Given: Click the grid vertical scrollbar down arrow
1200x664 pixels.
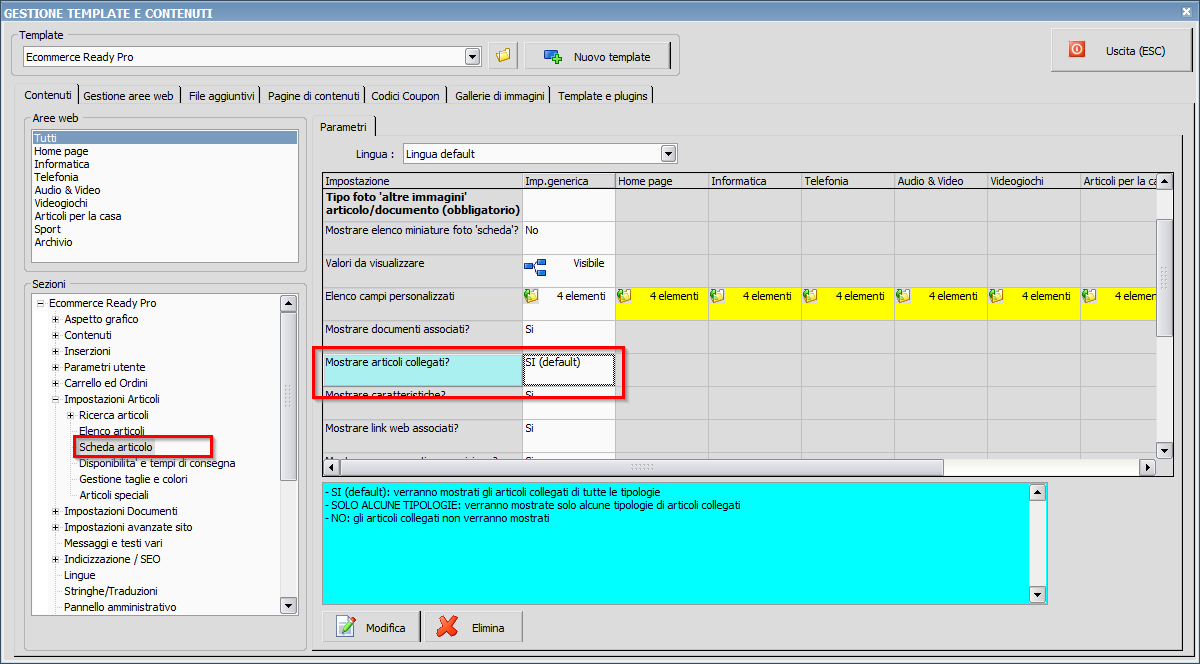Looking at the screenshot, I should pos(1164,451).
